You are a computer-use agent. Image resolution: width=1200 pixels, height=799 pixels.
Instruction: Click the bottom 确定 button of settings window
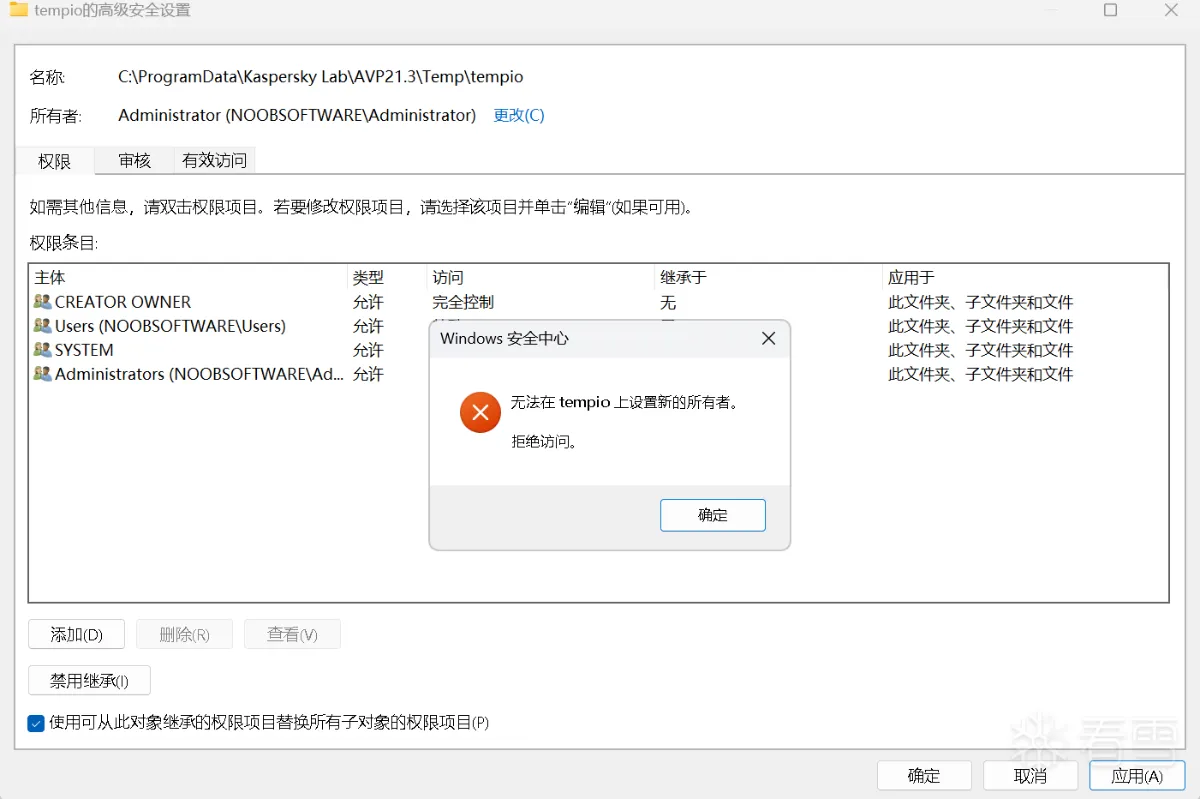pos(924,775)
